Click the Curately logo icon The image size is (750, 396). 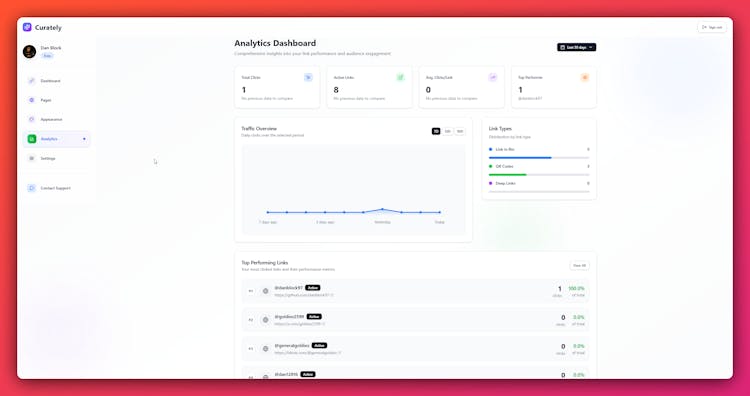pyautogui.click(x=27, y=27)
